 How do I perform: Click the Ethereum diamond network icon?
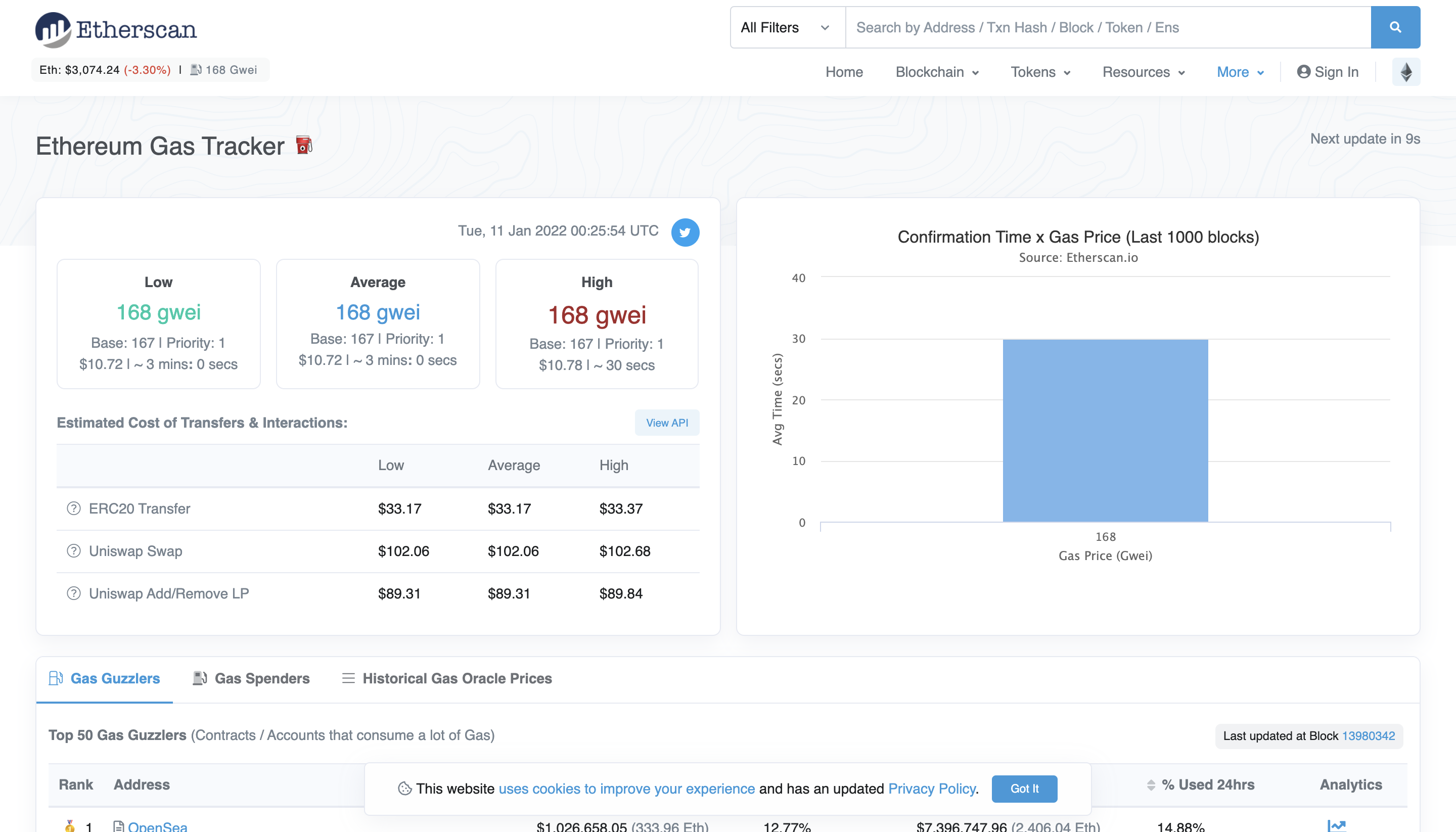point(1406,72)
